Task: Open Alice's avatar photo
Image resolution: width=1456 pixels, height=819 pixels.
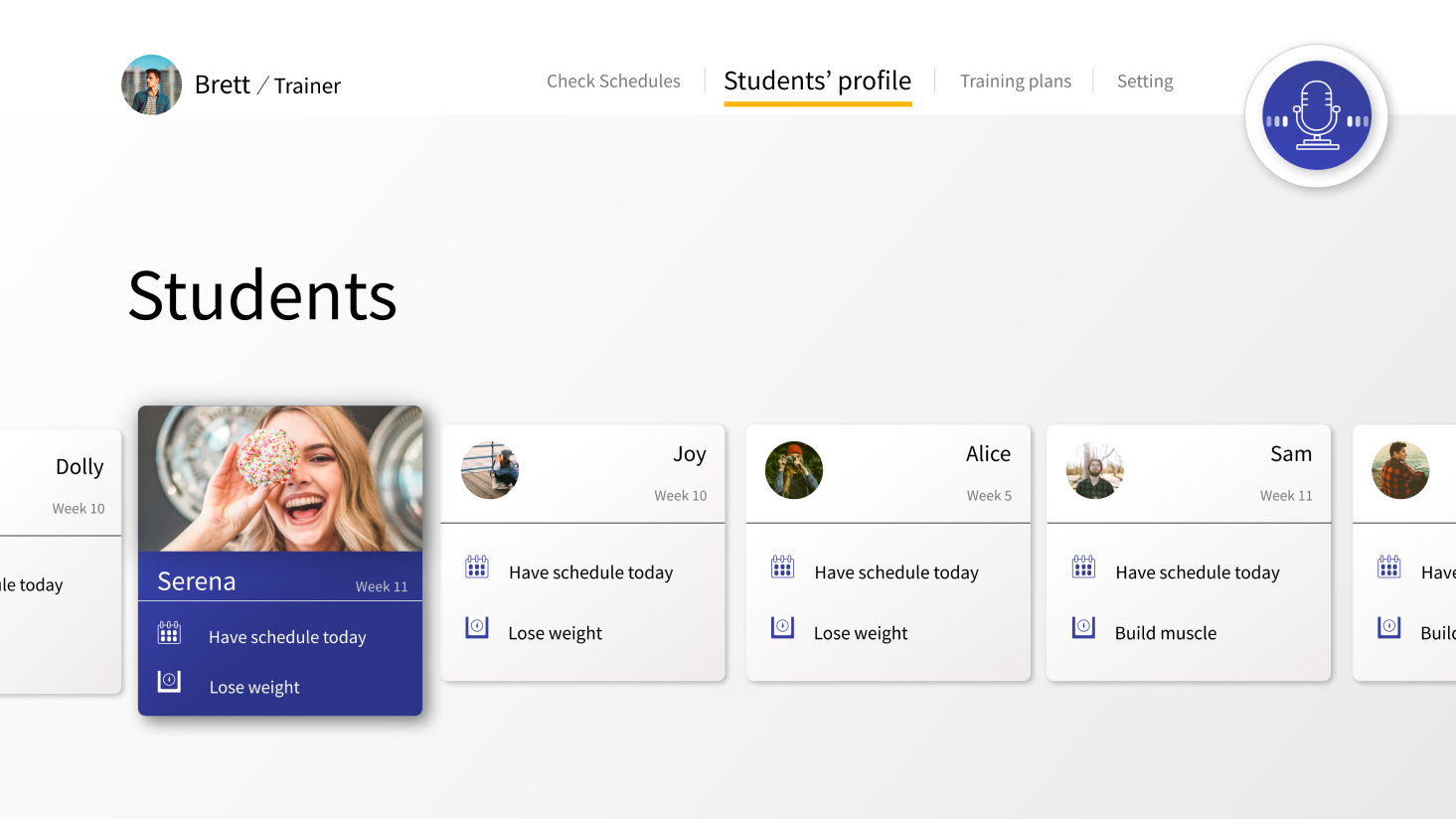Action: pyautogui.click(x=794, y=470)
